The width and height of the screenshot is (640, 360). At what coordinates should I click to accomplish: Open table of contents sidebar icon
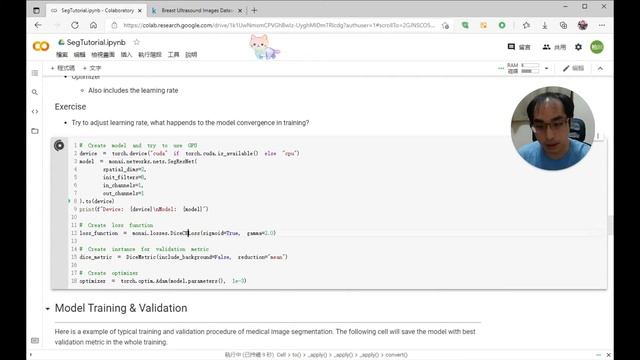35,73
